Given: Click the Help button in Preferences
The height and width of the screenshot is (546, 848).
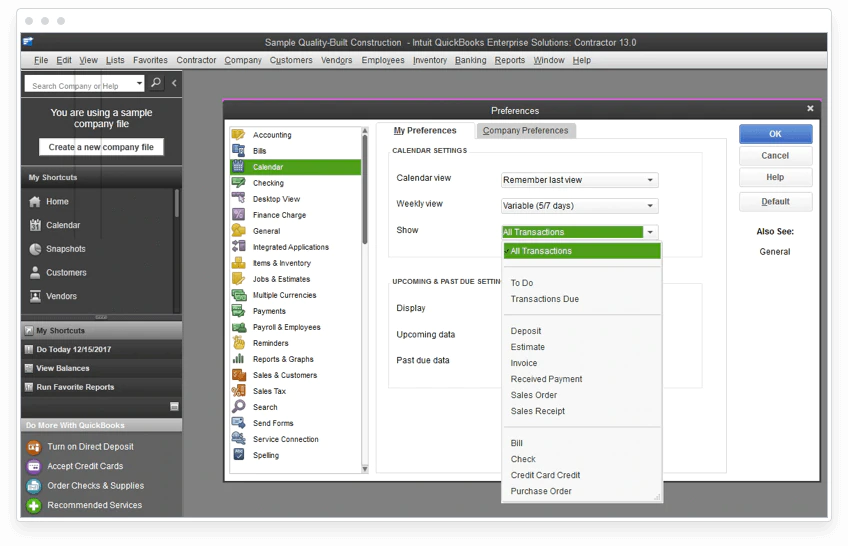Looking at the screenshot, I should pos(775,177).
